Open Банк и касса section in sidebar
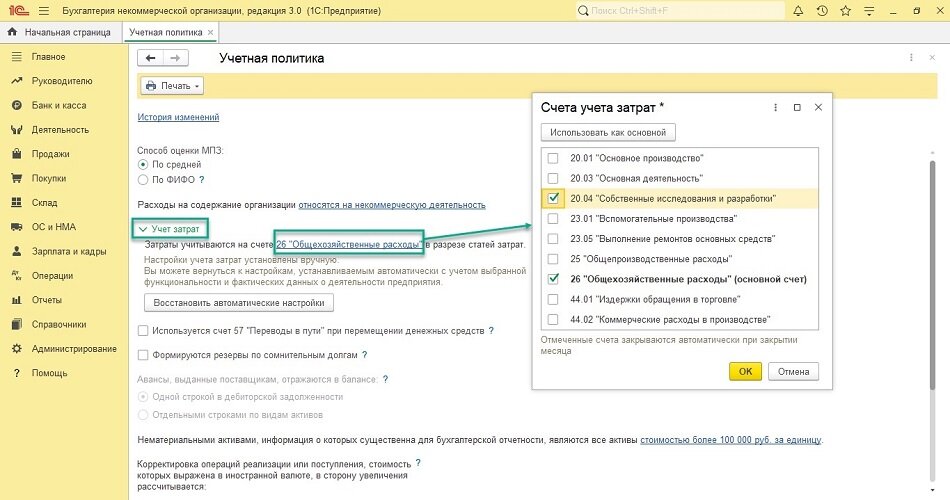Viewport: 950px width, 500px height. click(x=58, y=105)
